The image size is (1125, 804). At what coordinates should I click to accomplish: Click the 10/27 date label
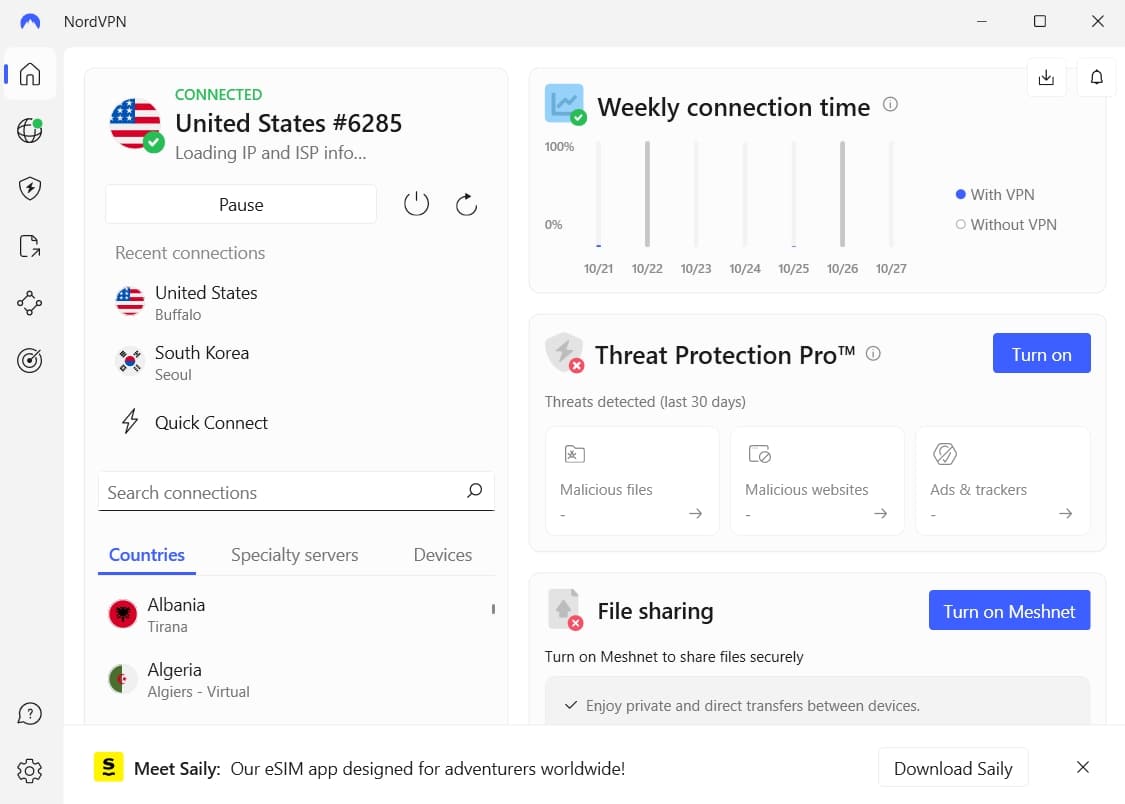891,268
